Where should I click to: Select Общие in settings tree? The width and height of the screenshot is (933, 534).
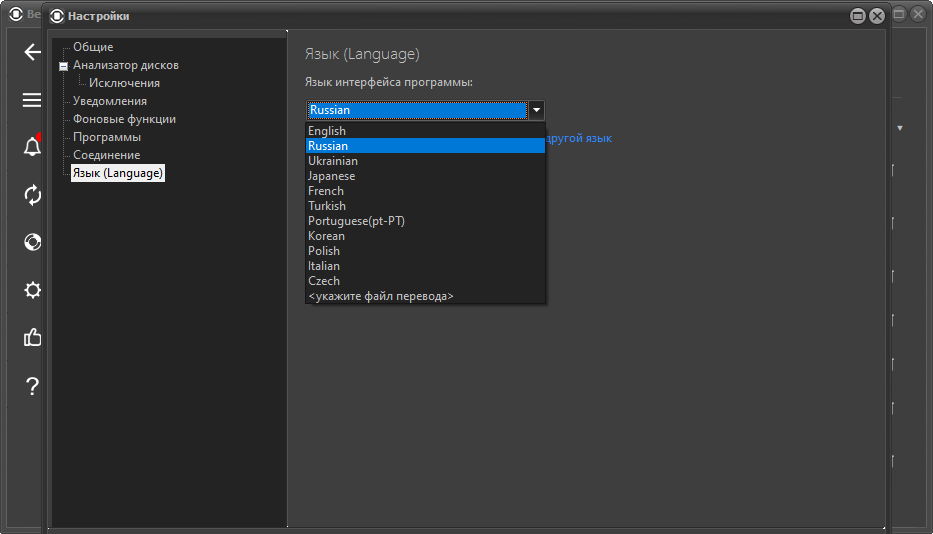pyautogui.click(x=93, y=47)
